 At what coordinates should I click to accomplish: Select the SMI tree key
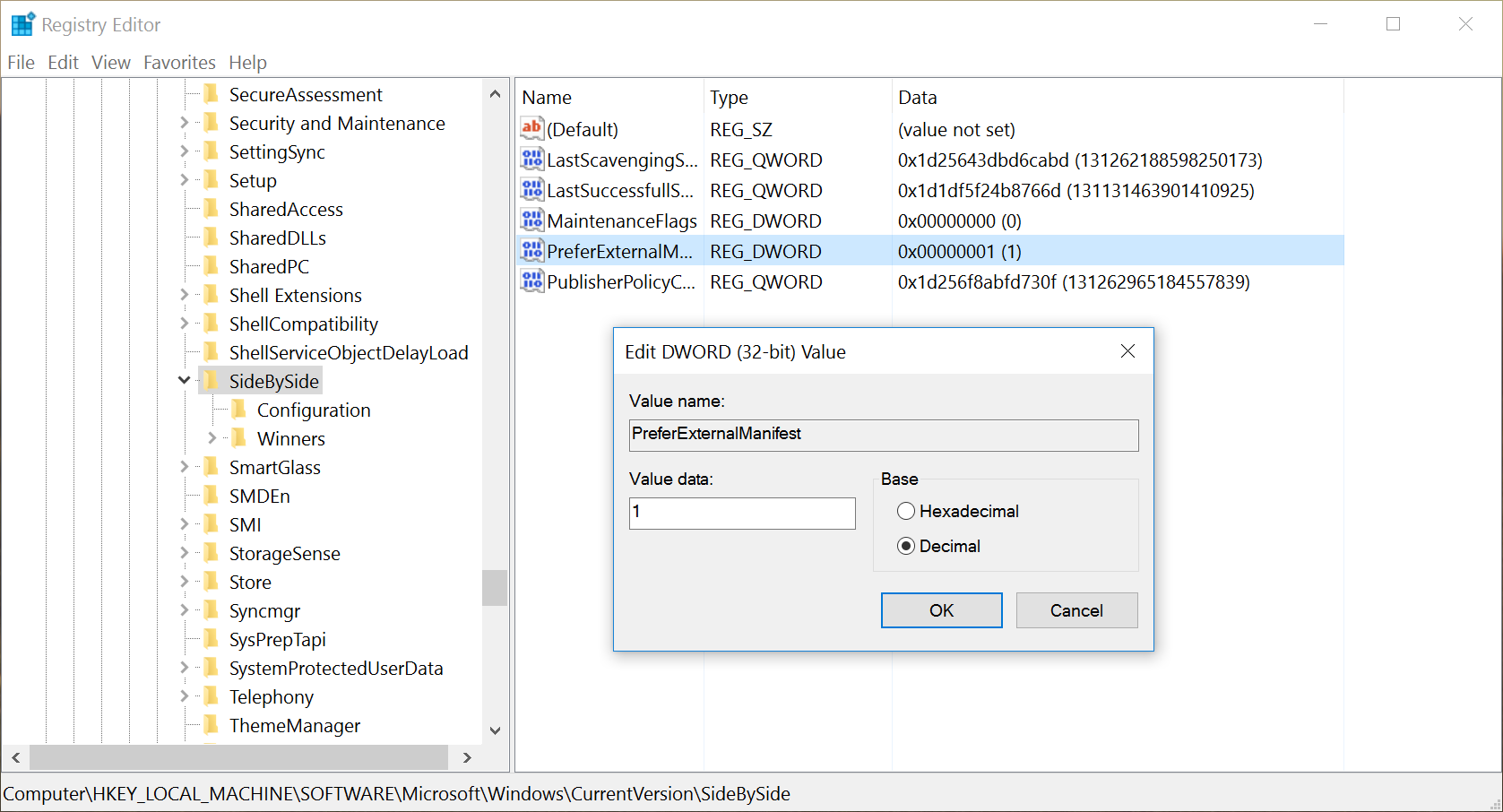[245, 524]
